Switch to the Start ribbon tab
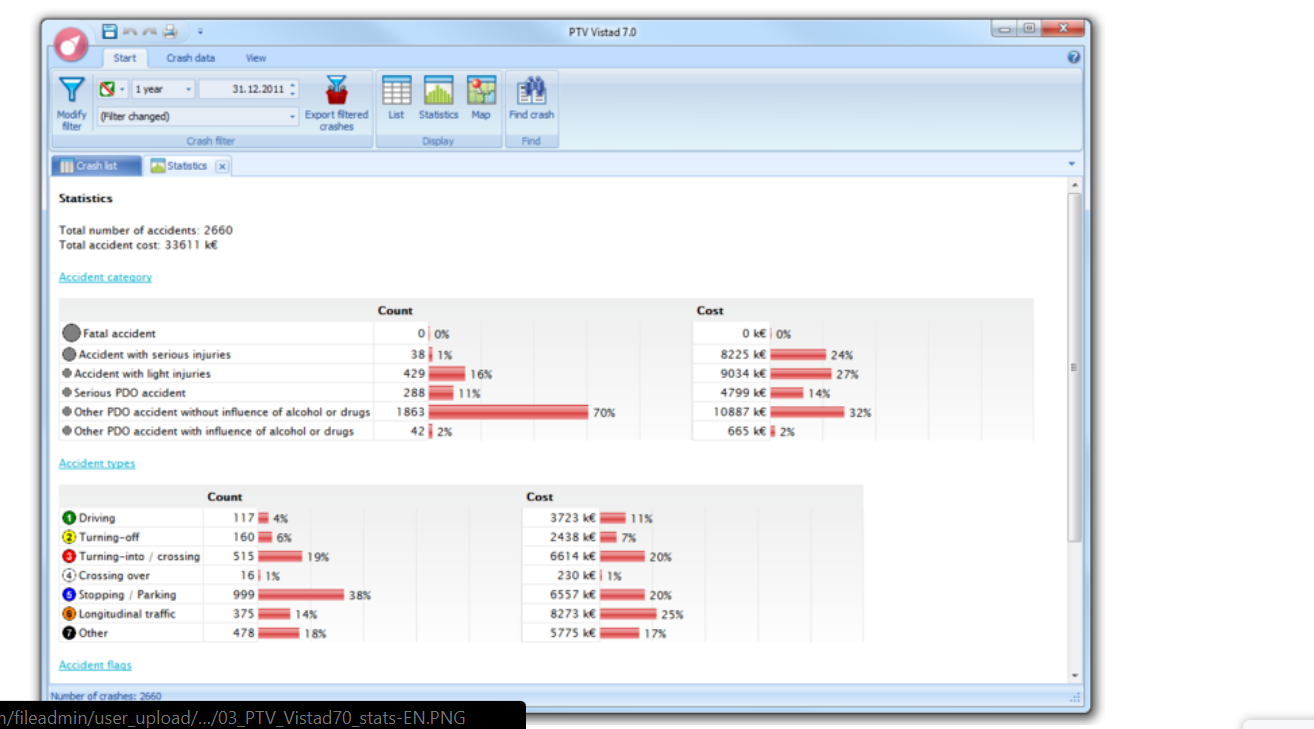This screenshot has height=729, width=1314. coord(125,58)
